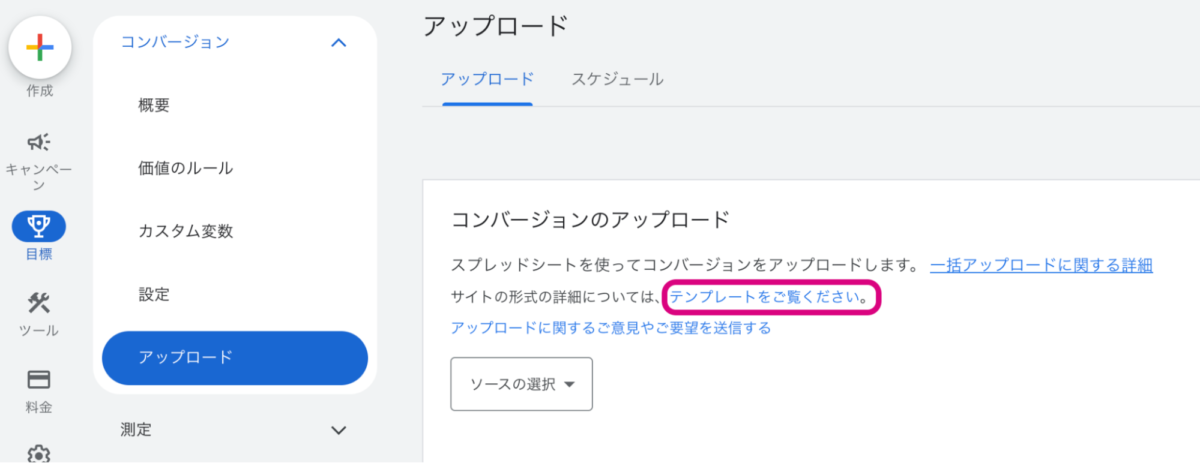
Task: Open 料金 credit card icon
Action: (x=39, y=380)
